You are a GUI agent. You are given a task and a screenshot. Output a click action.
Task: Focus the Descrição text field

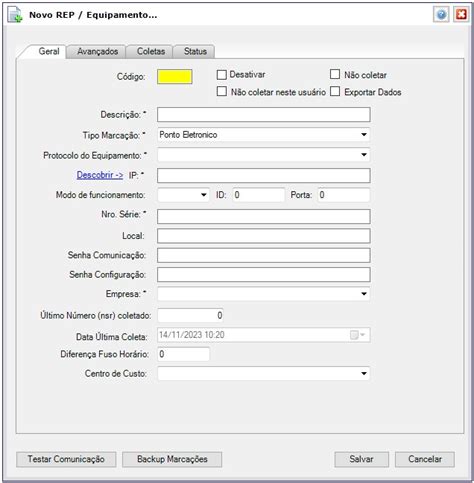(264, 115)
